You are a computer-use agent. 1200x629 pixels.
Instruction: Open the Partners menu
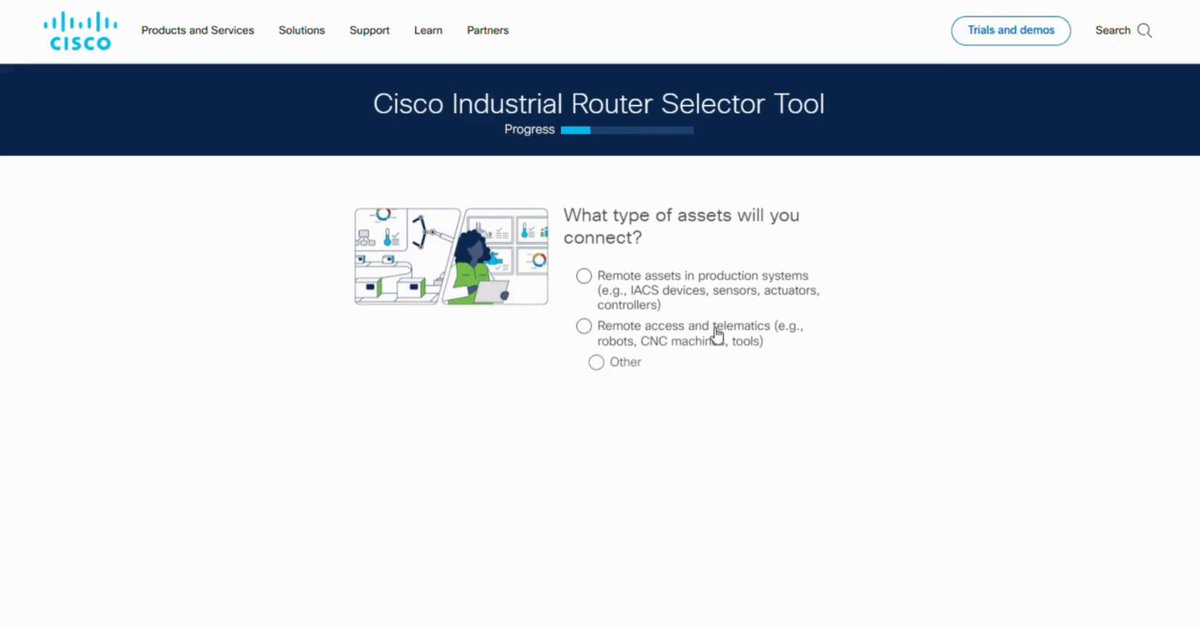[488, 30]
